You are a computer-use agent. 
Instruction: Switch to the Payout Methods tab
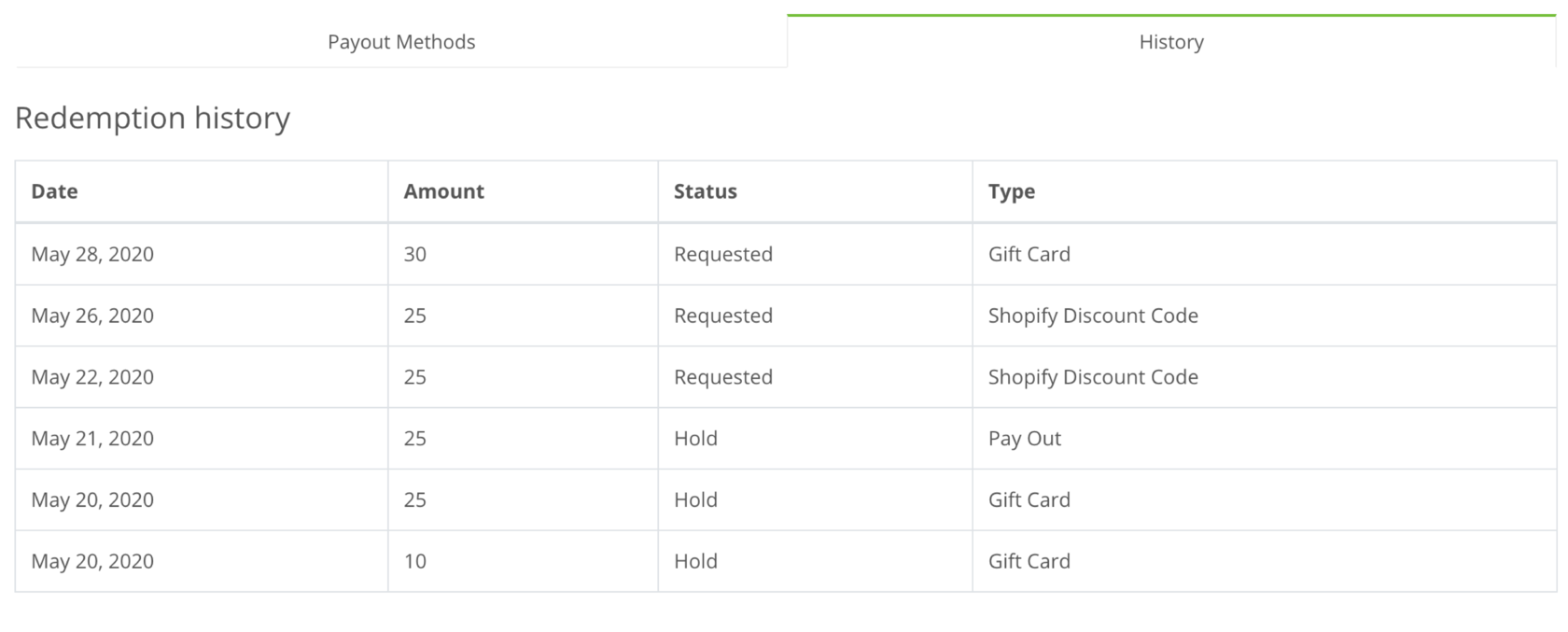coord(401,42)
